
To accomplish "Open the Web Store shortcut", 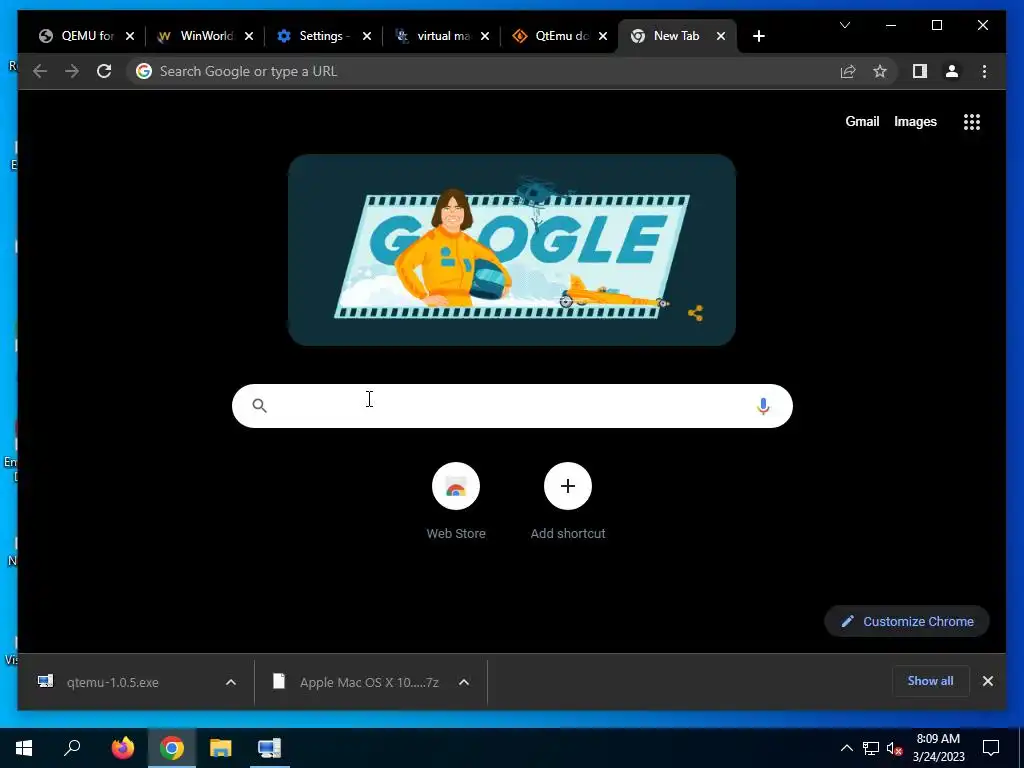I will 456,501.
